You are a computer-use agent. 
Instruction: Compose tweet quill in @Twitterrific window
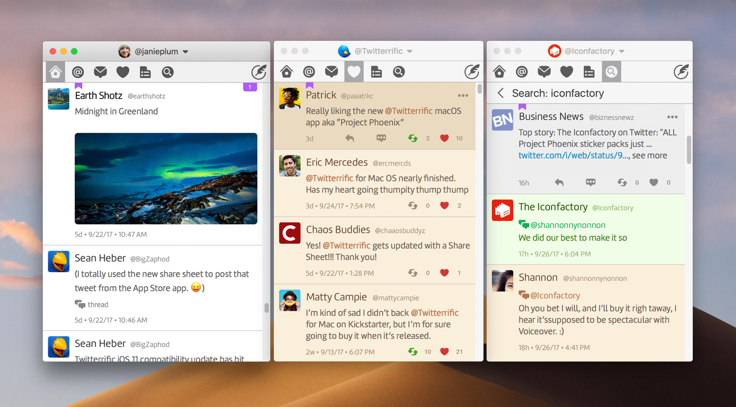pyautogui.click(x=472, y=72)
